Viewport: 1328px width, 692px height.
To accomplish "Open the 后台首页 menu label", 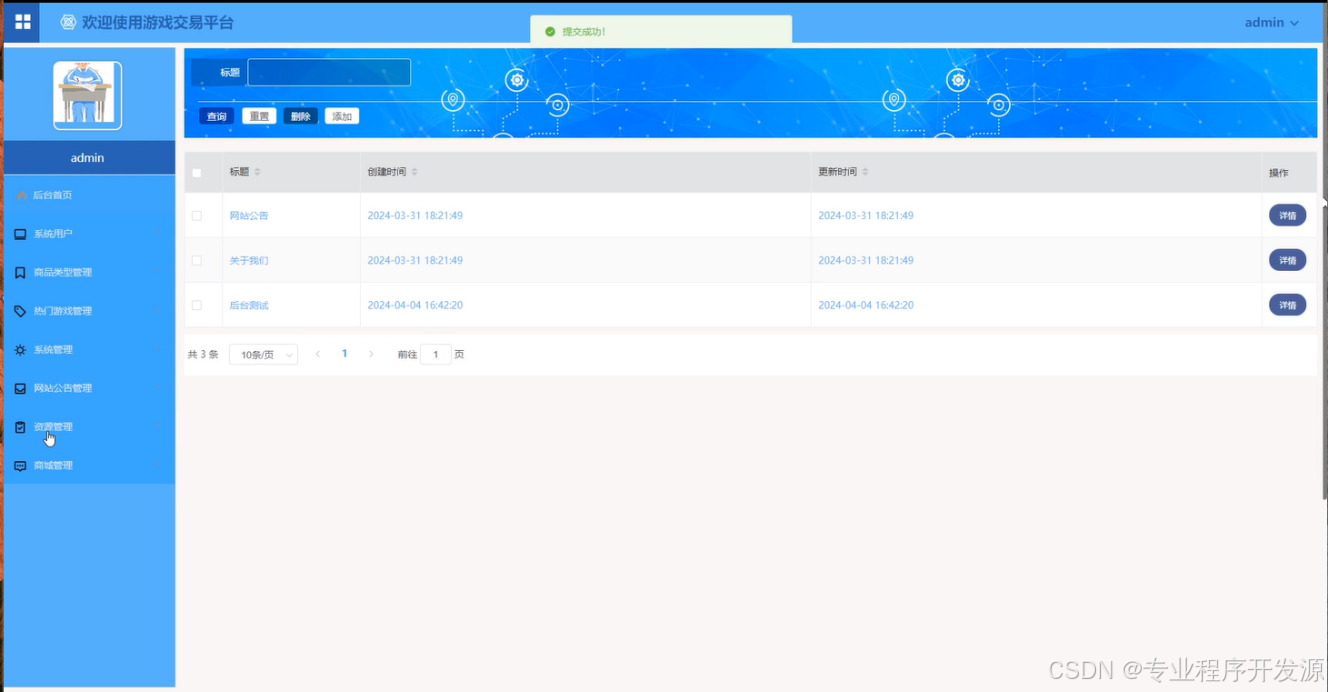I will (53, 195).
